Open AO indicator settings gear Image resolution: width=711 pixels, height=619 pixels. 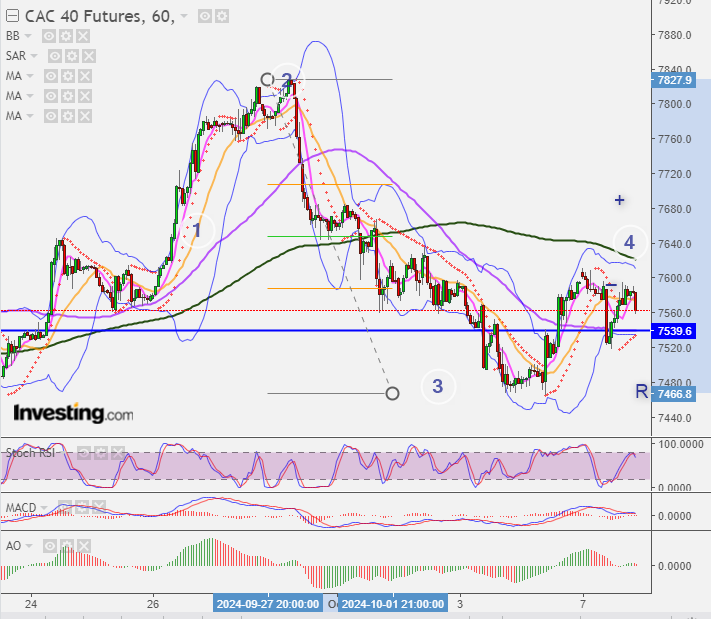(67, 546)
